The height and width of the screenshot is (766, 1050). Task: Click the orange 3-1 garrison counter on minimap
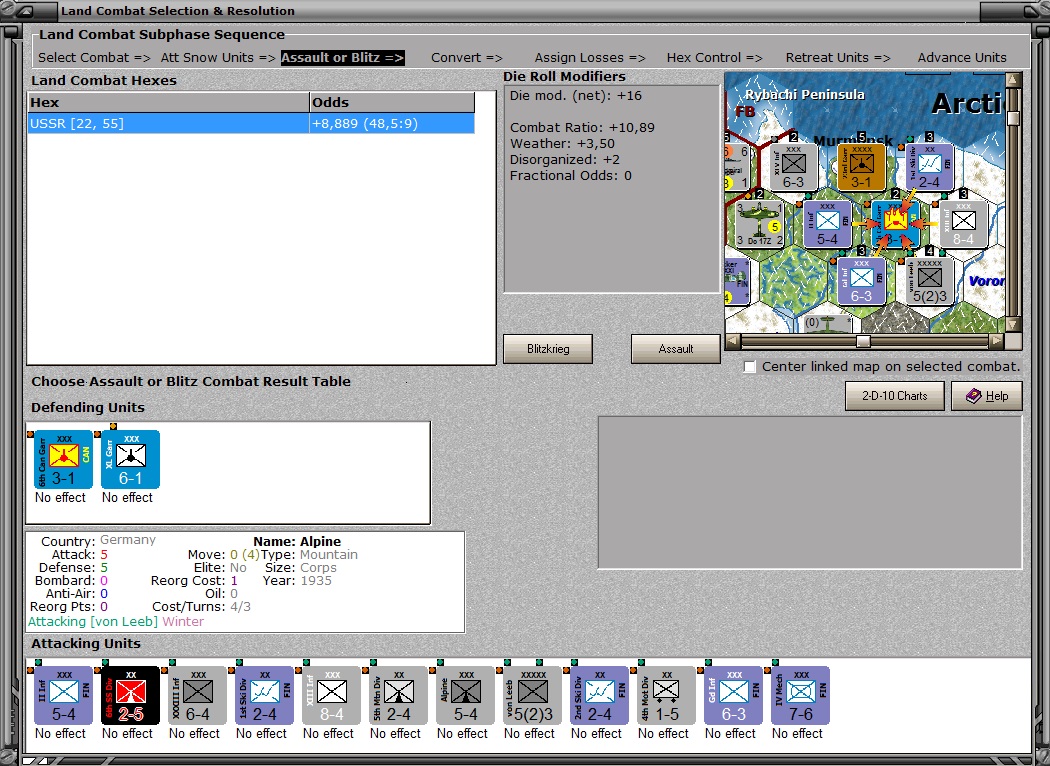click(x=862, y=167)
